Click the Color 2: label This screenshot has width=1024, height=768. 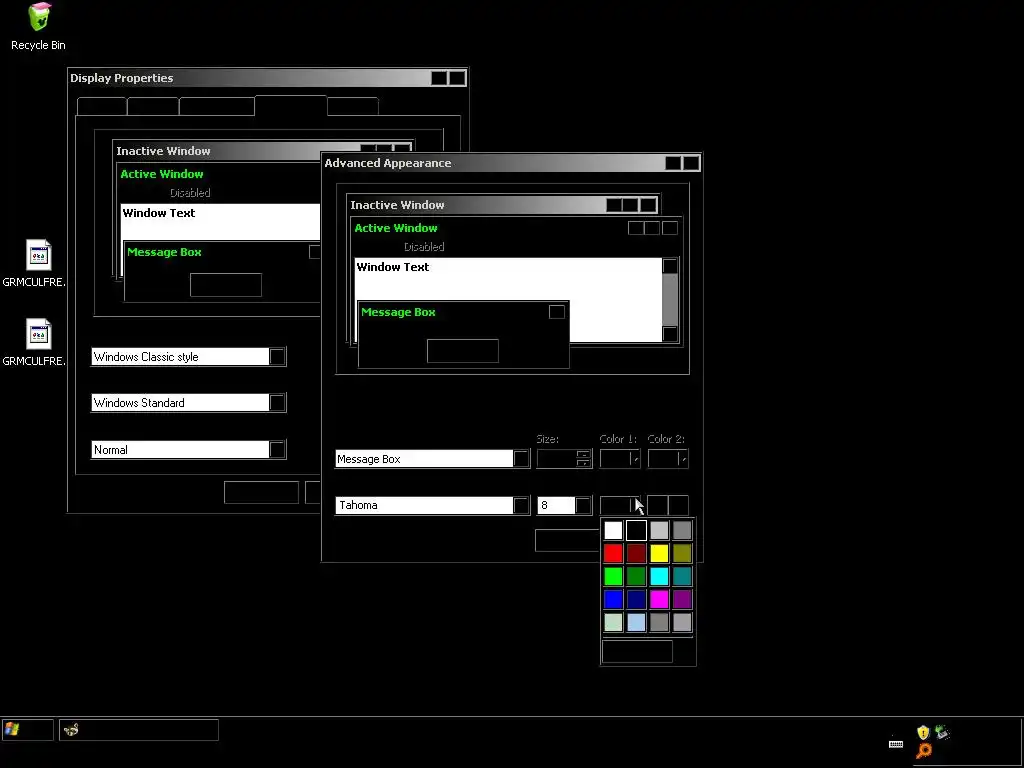point(666,439)
